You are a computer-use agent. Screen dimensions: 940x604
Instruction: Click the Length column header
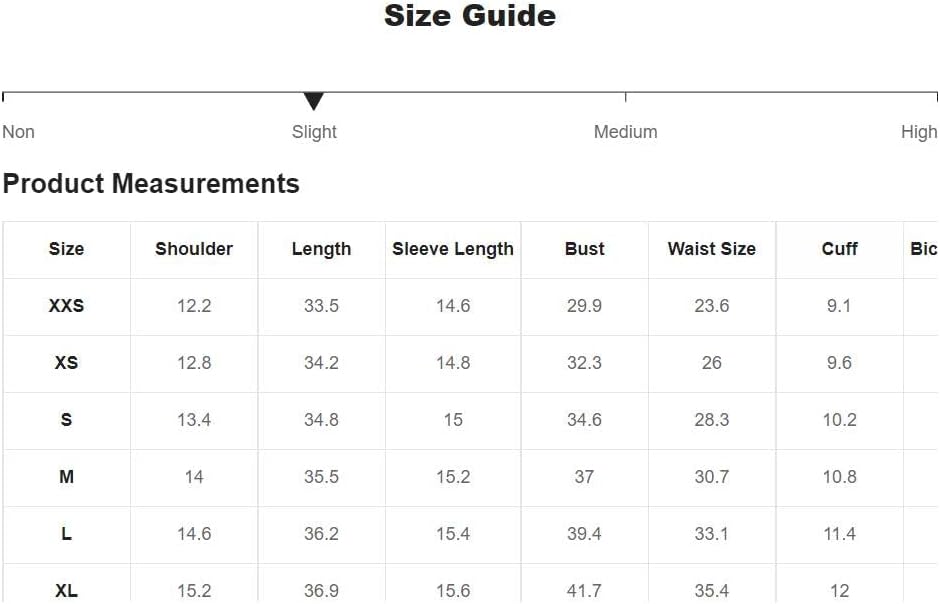coord(321,249)
